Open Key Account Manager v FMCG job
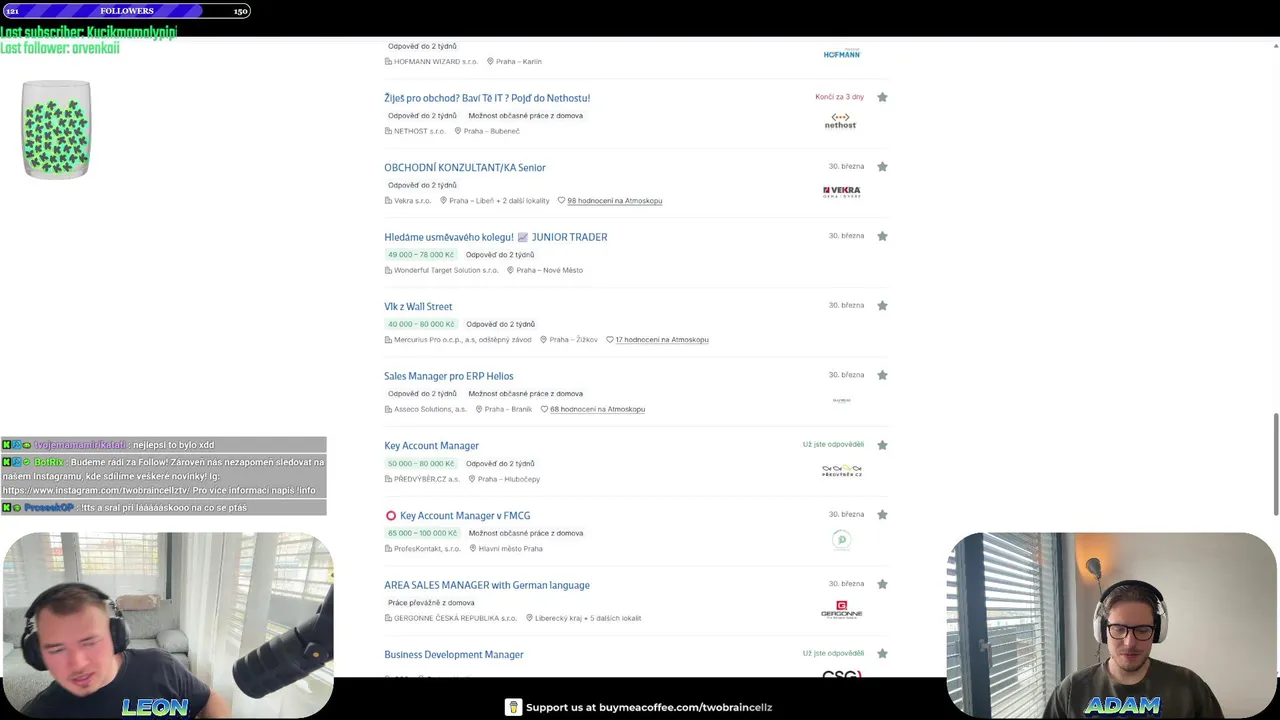Viewport: 1280px width, 720px height. point(465,516)
